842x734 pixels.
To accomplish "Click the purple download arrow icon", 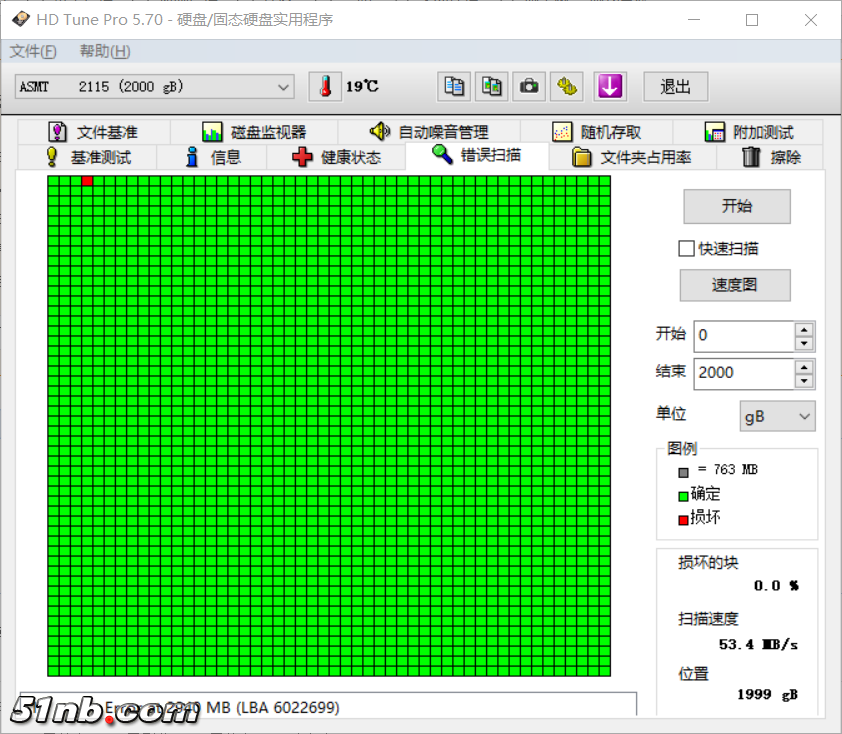I will point(610,87).
